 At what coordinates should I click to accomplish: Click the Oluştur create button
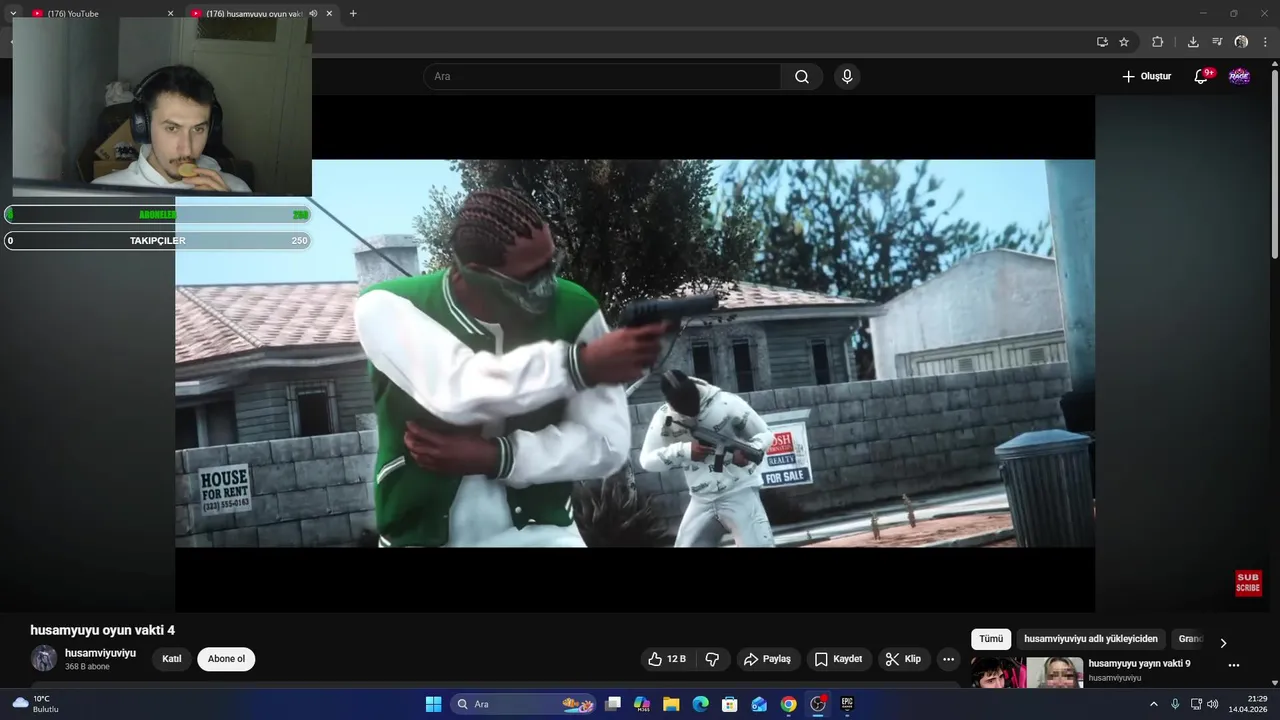pyautogui.click(x=1147, y=77)
